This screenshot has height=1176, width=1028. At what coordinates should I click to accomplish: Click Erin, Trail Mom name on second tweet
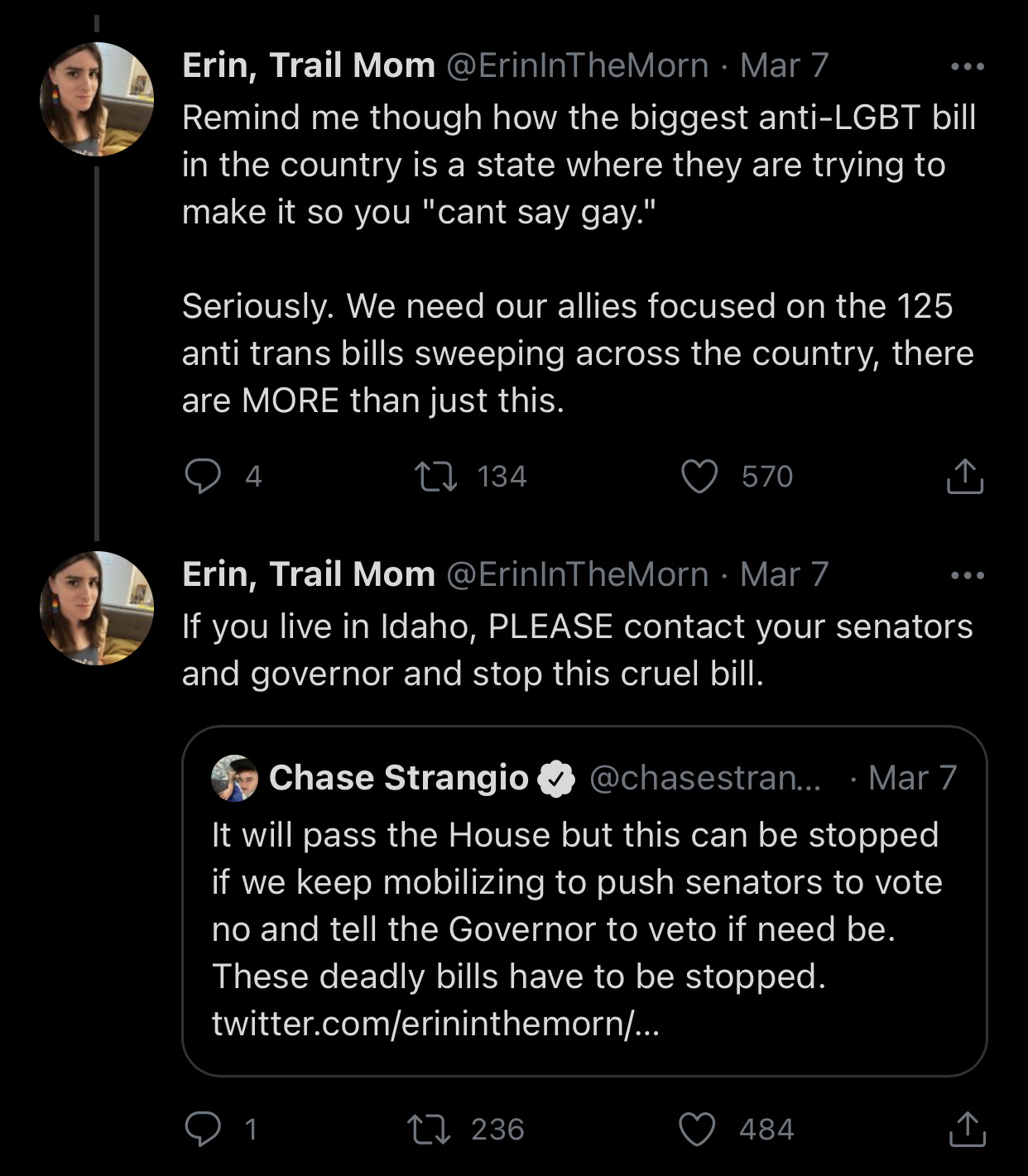309,574
